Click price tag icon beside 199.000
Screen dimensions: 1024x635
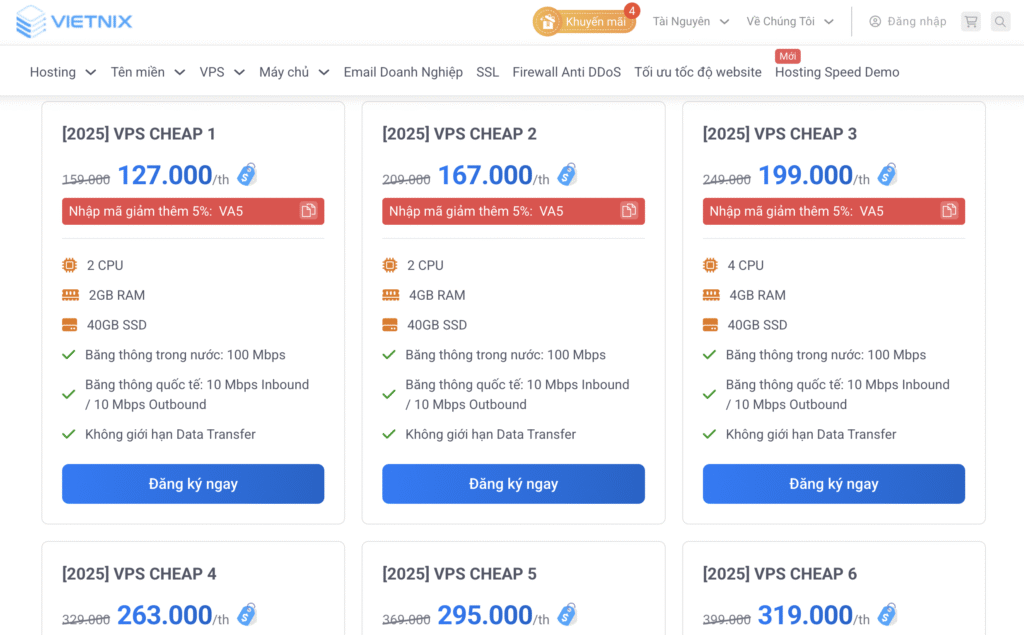pyautogui.click(x=887, y=175)
